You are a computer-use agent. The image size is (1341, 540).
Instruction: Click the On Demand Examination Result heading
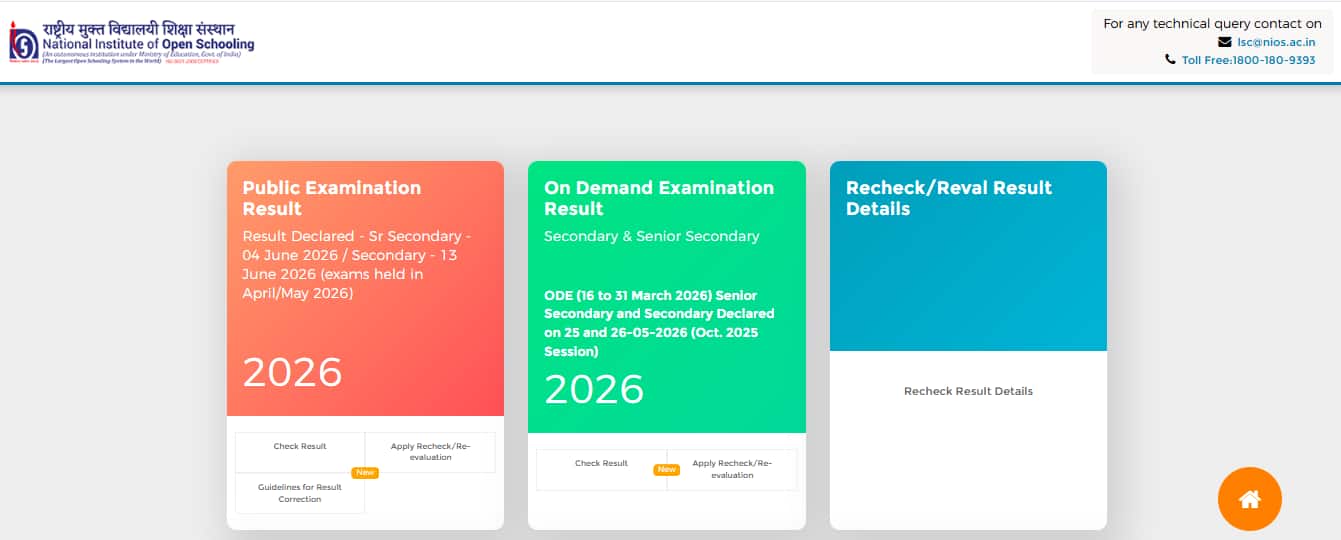point(659,198)
